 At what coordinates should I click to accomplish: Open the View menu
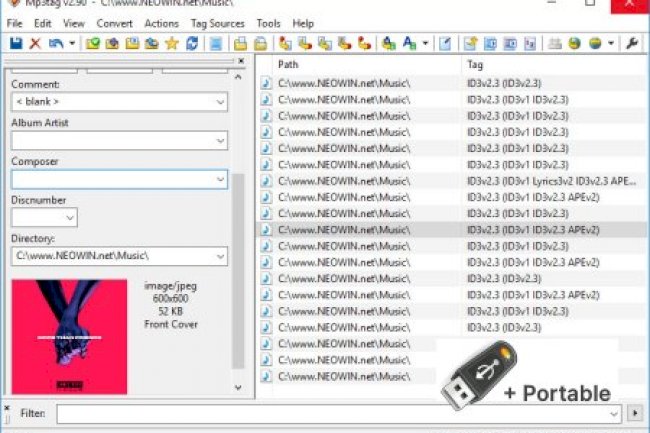(x=74, y=24)
